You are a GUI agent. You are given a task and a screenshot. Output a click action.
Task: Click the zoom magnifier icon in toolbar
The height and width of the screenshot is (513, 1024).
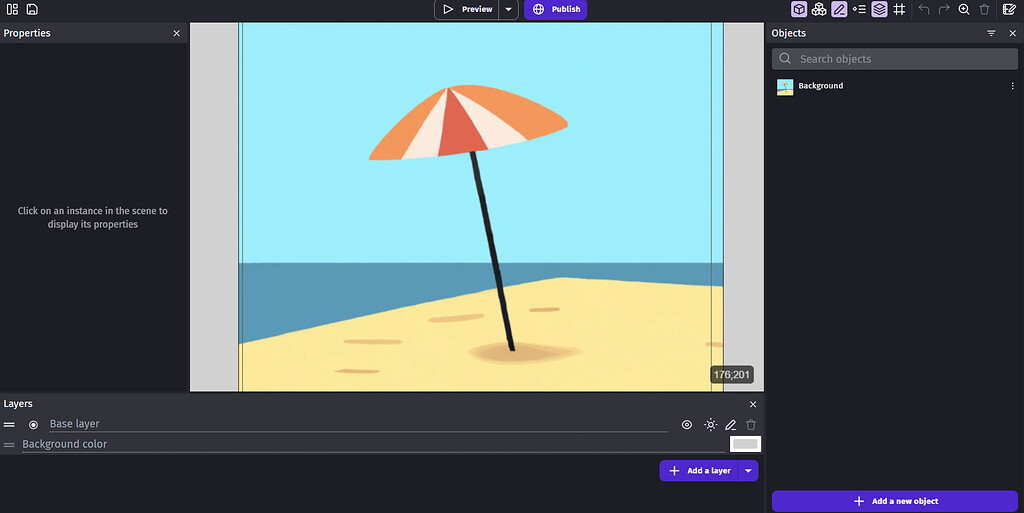click(x=964, y=9)
